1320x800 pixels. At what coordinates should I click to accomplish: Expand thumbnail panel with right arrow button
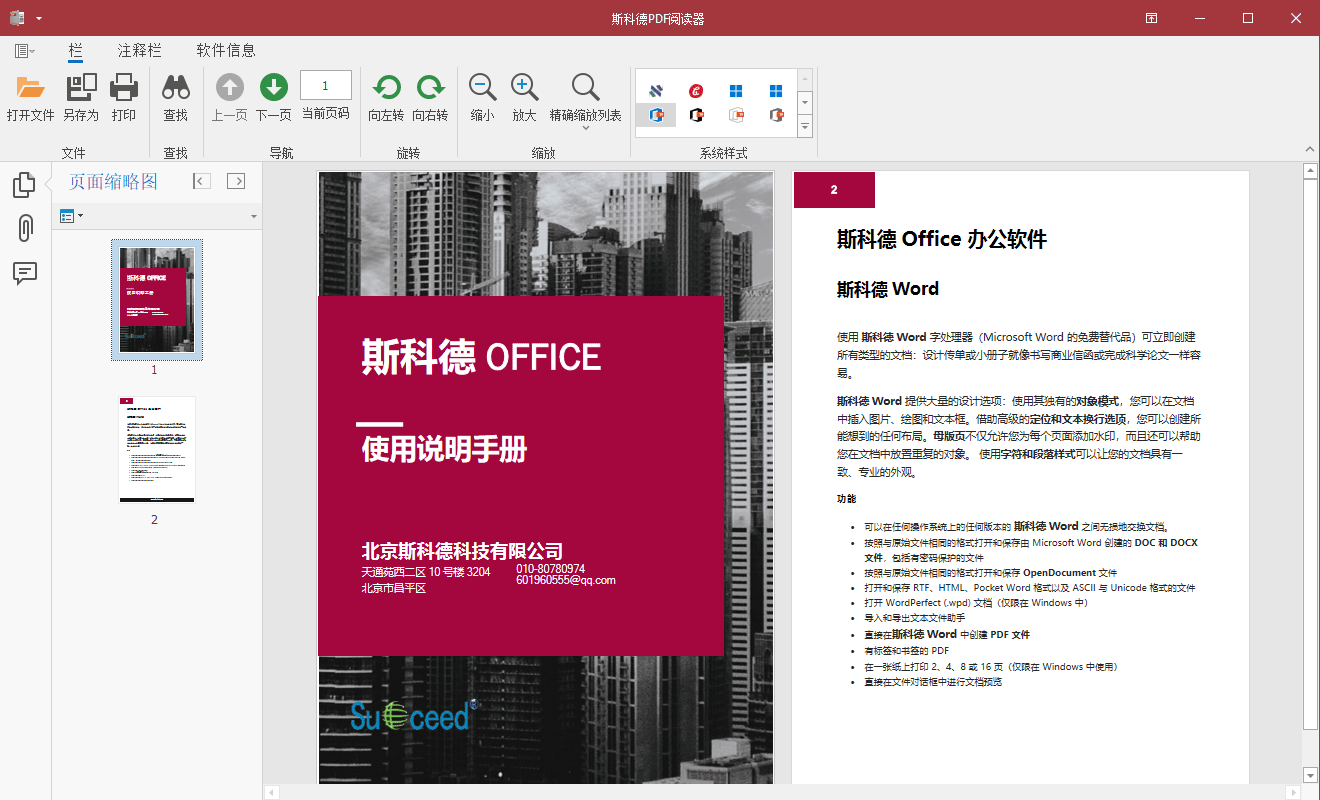(x=236, y=181)
